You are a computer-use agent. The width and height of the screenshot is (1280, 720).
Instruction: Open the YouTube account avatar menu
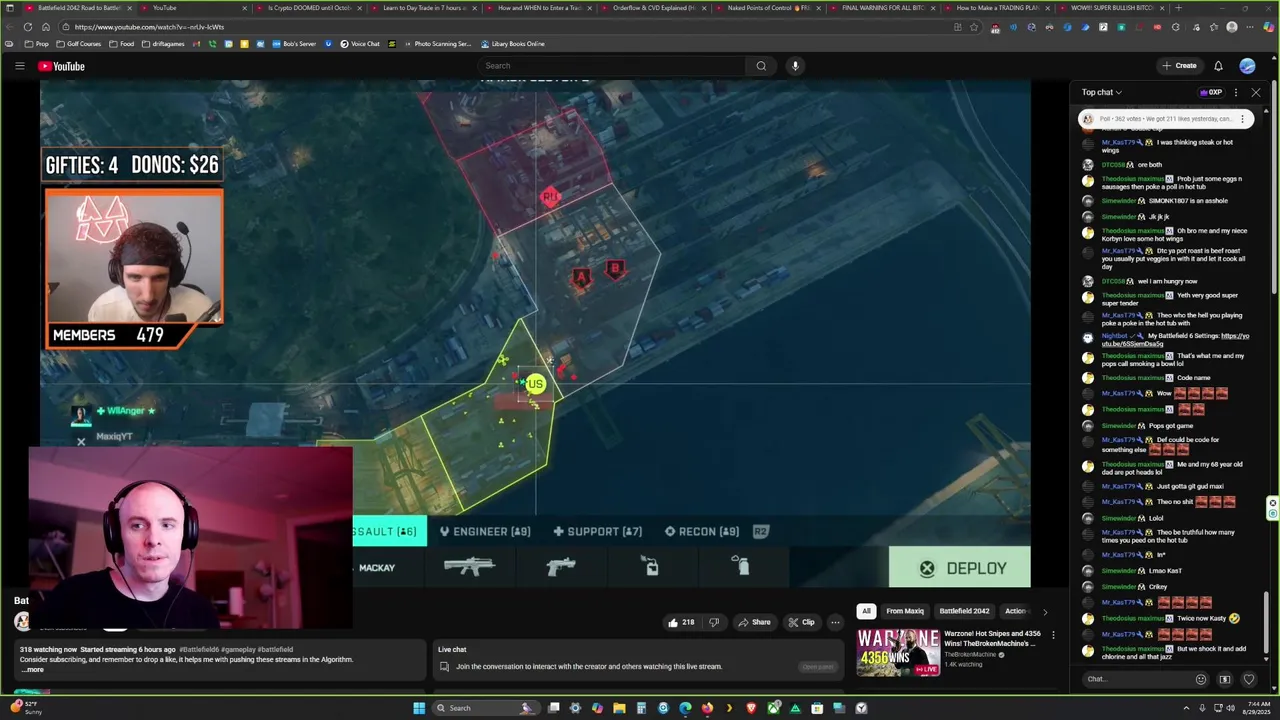[1247, 66]
